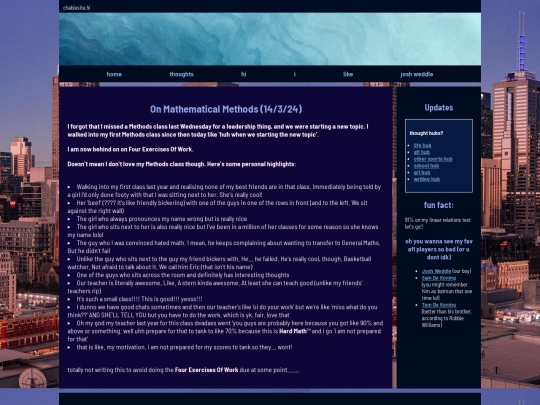The width and height of the screenshot is (540, 405).
Task: Click the 'On Mathematical Methods (14/3/24)' heading
Action: click(226, 109)
